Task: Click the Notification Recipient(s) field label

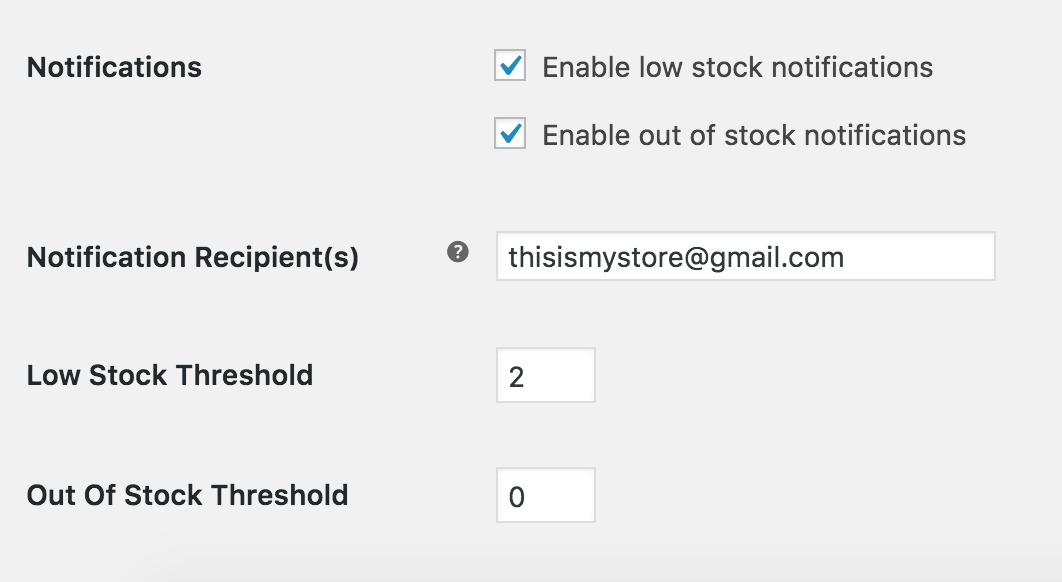Action: (x=193, y=257)
